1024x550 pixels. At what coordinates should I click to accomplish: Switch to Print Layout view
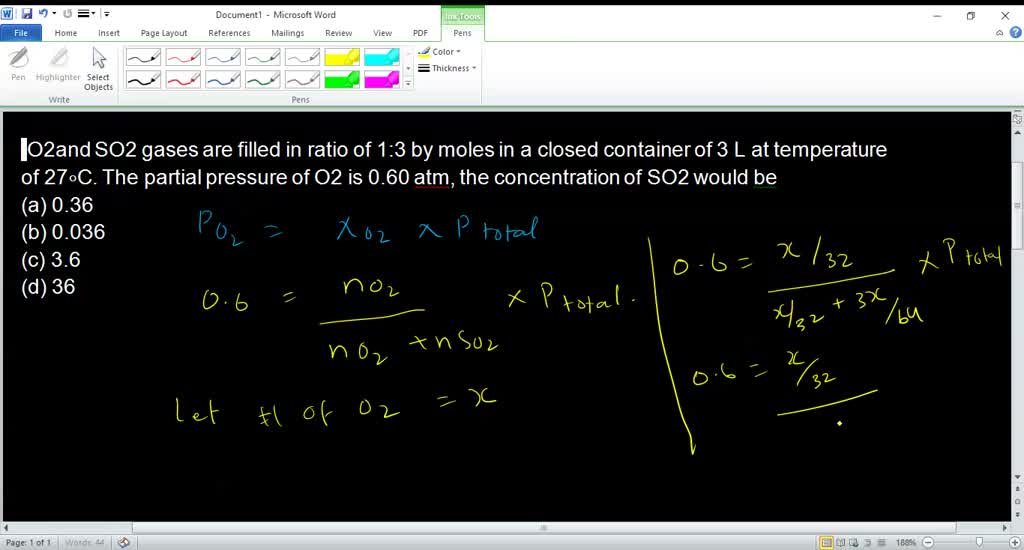827,542
